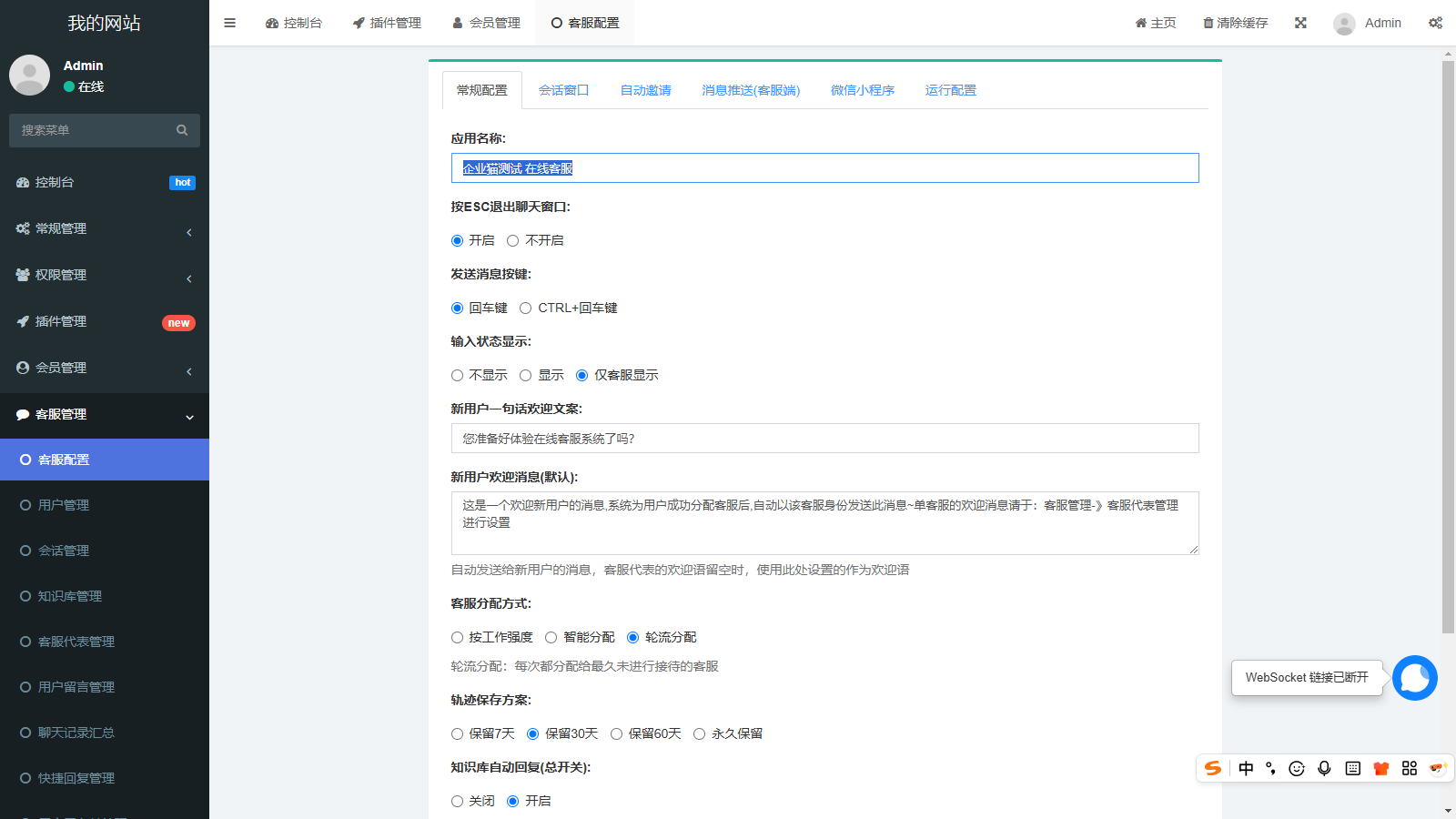Open 会员管理 in the top navigation

[485, 23]
